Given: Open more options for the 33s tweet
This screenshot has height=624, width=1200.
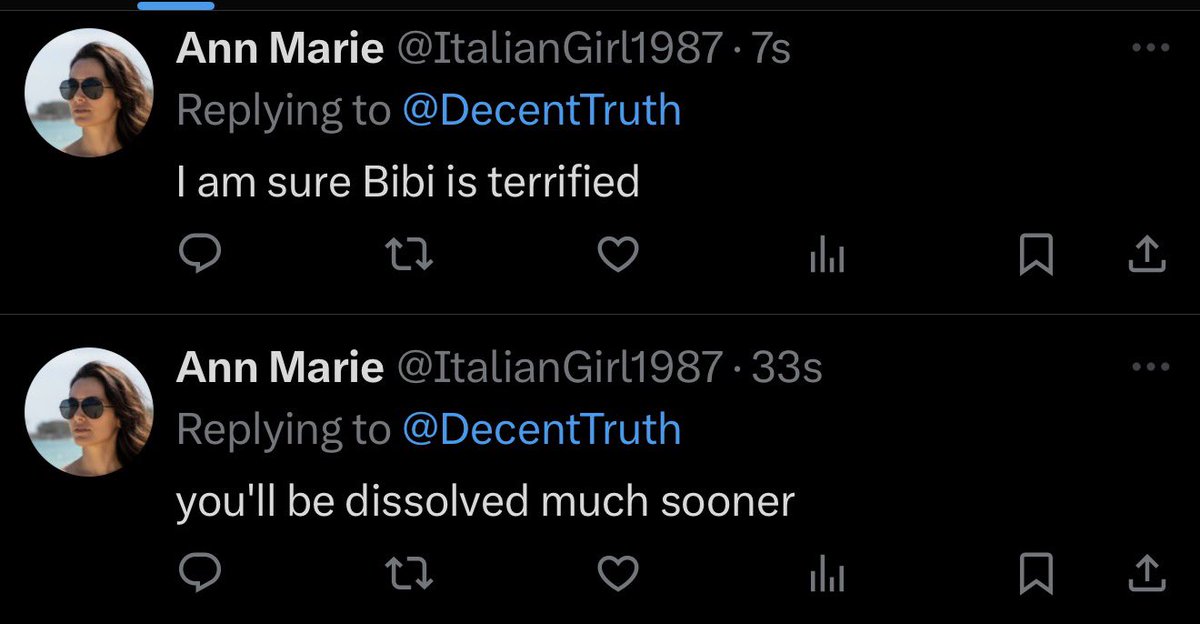Looking at the screenshot, I should coord(1149,366).
